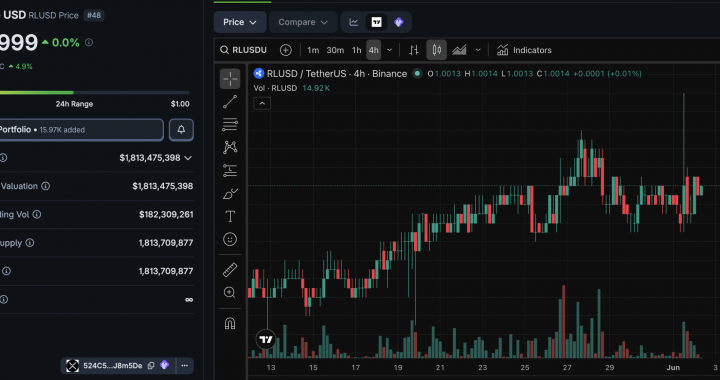
Task: Expand the $1,813,475,398 market cap chevron
Action: pyautogui.click(x=188, y=158)
